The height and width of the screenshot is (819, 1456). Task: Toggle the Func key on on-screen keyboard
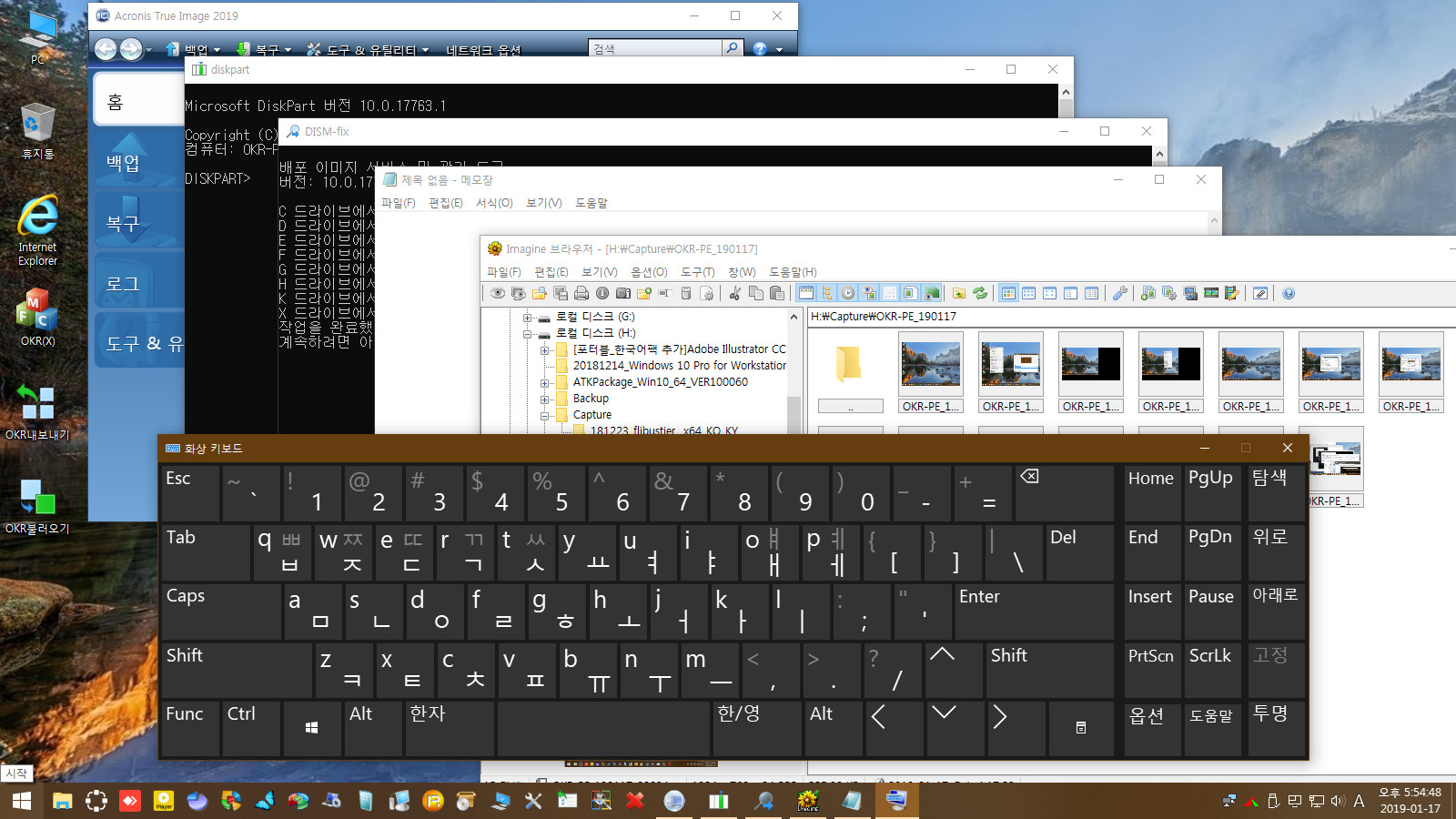[x=190, y=728]
